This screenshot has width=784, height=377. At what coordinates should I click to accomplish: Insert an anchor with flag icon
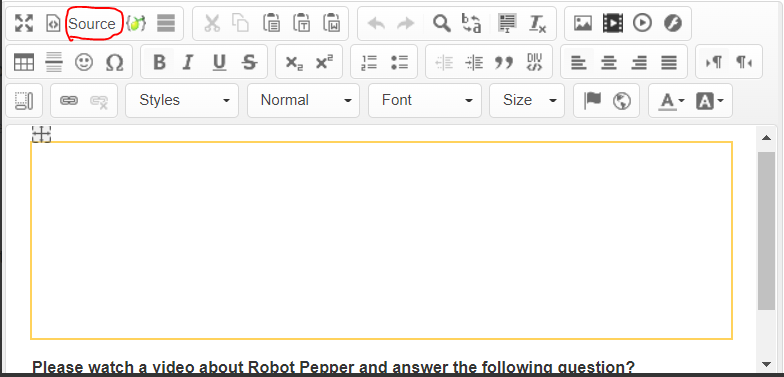click(x=592, y=101)
